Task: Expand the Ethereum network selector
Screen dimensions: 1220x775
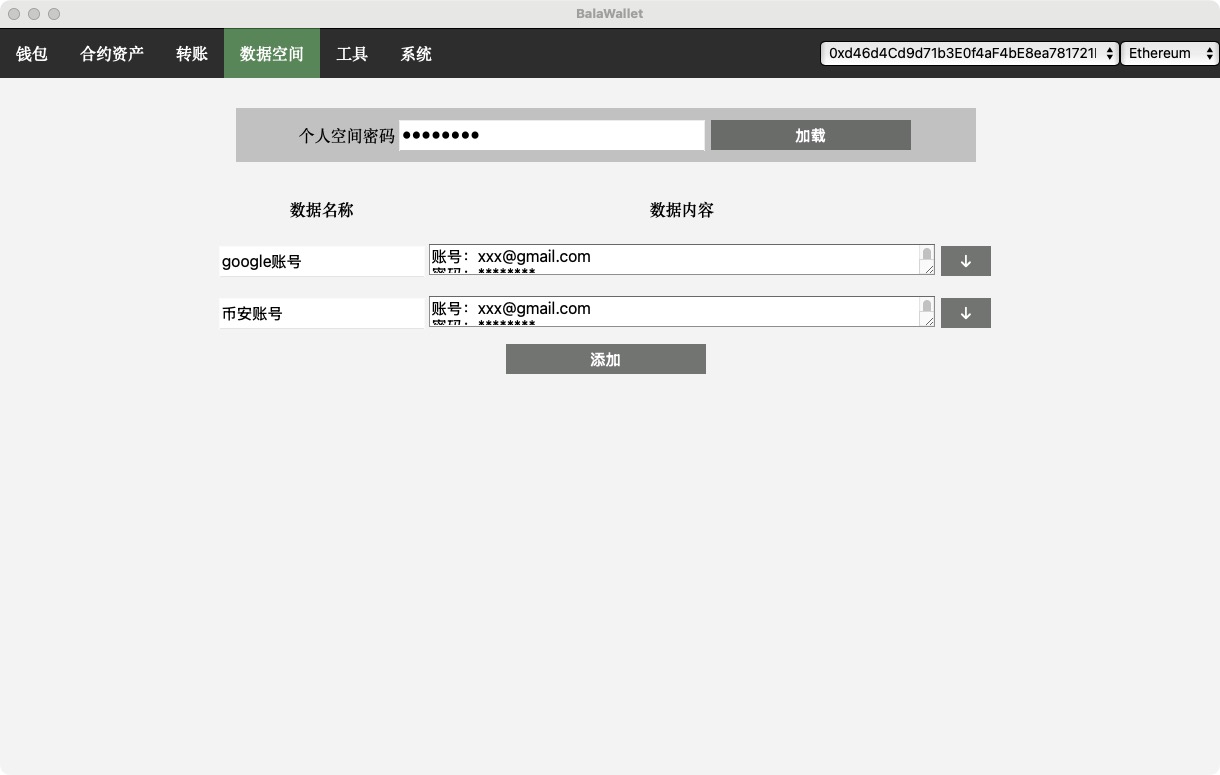Action: click(x=1168, y=53)
